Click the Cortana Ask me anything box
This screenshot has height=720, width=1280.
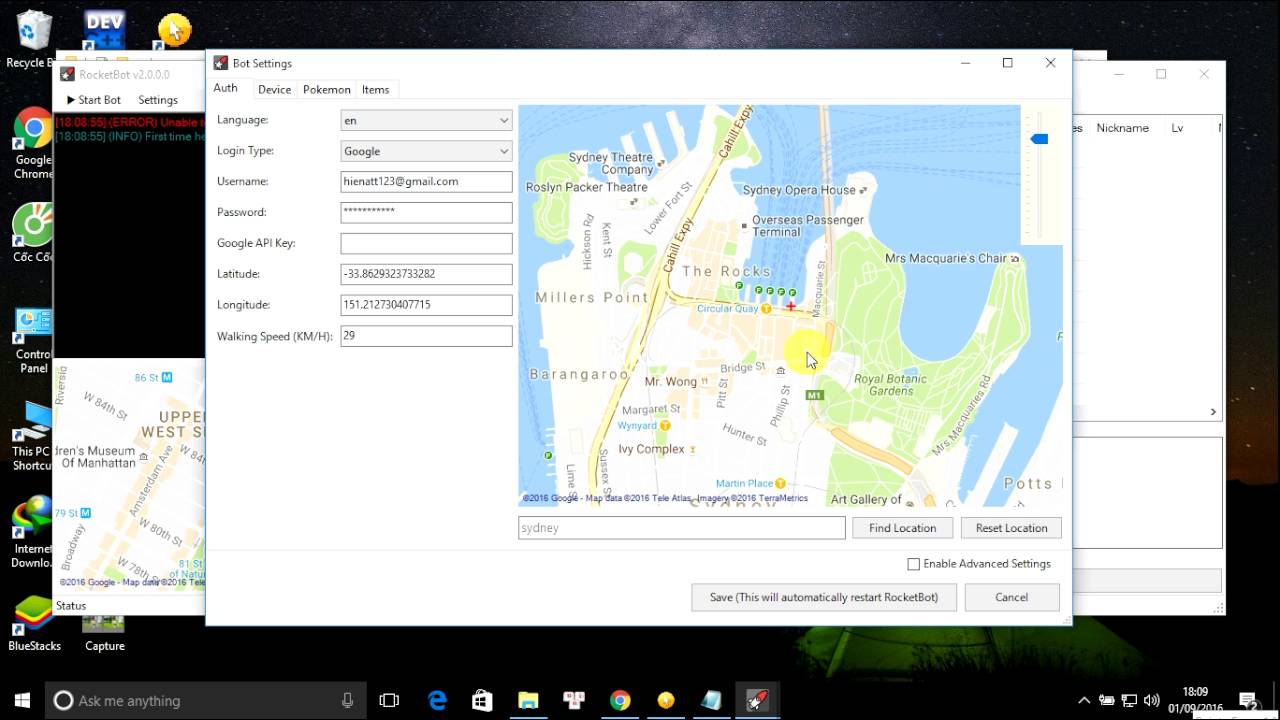click(x=205, y=700)
